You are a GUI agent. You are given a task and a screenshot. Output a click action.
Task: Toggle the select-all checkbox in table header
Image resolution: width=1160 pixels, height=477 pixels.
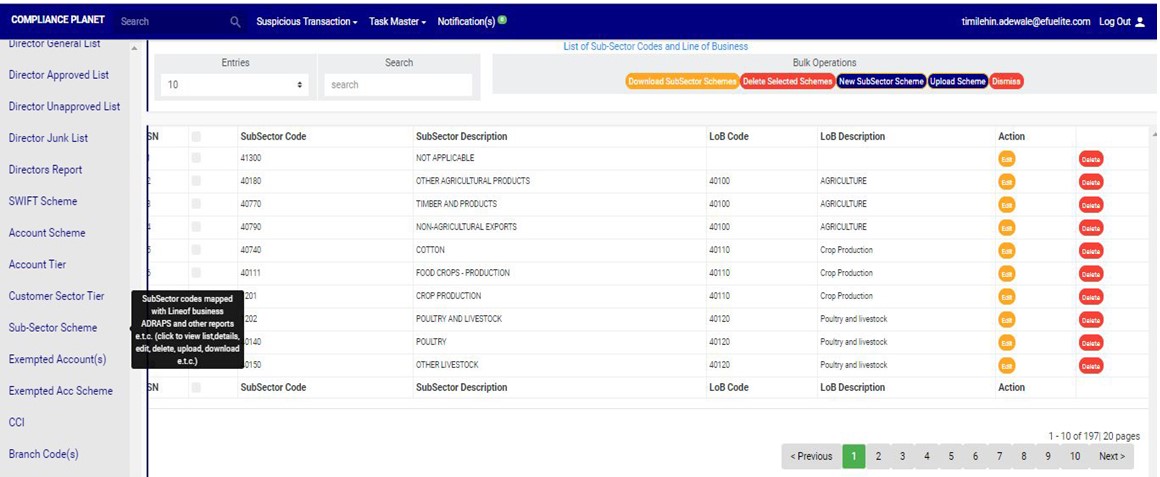(196, 137)
